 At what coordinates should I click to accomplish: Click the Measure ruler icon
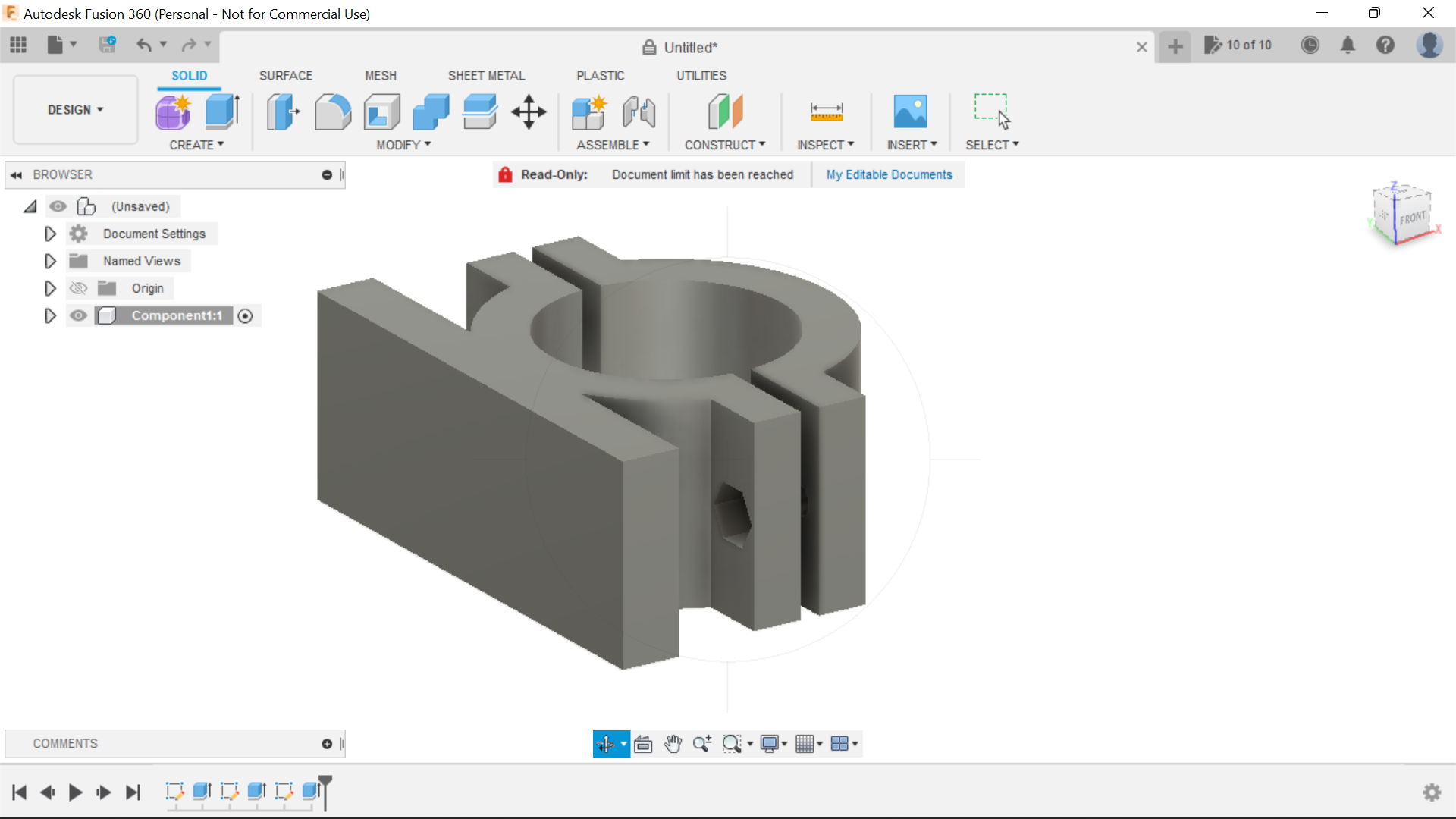[826, 112]
